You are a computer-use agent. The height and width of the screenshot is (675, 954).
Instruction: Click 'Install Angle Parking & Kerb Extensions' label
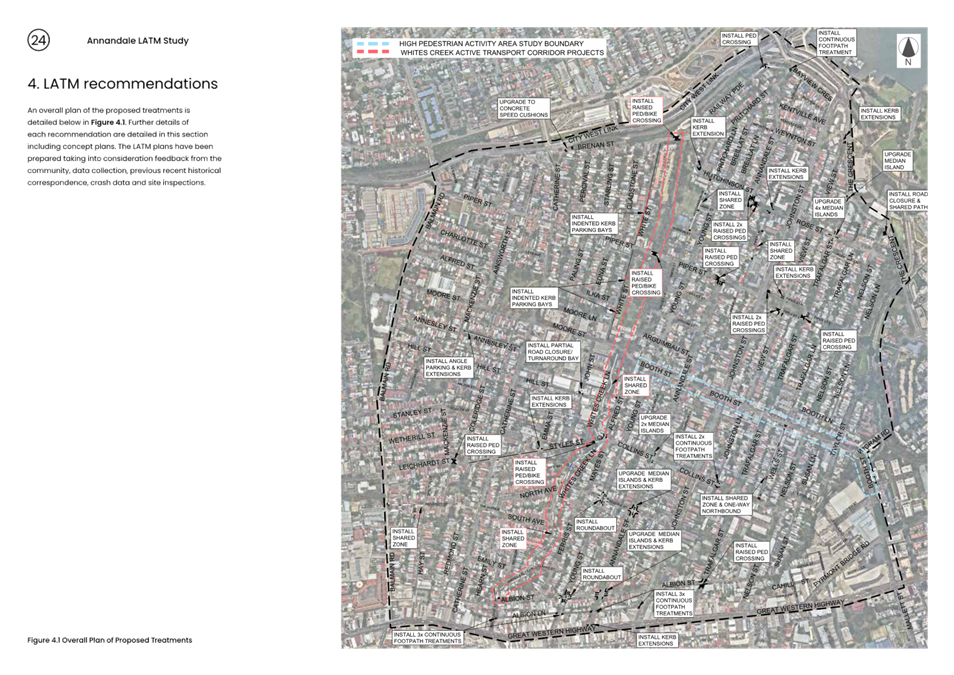[x=448, y=367]
